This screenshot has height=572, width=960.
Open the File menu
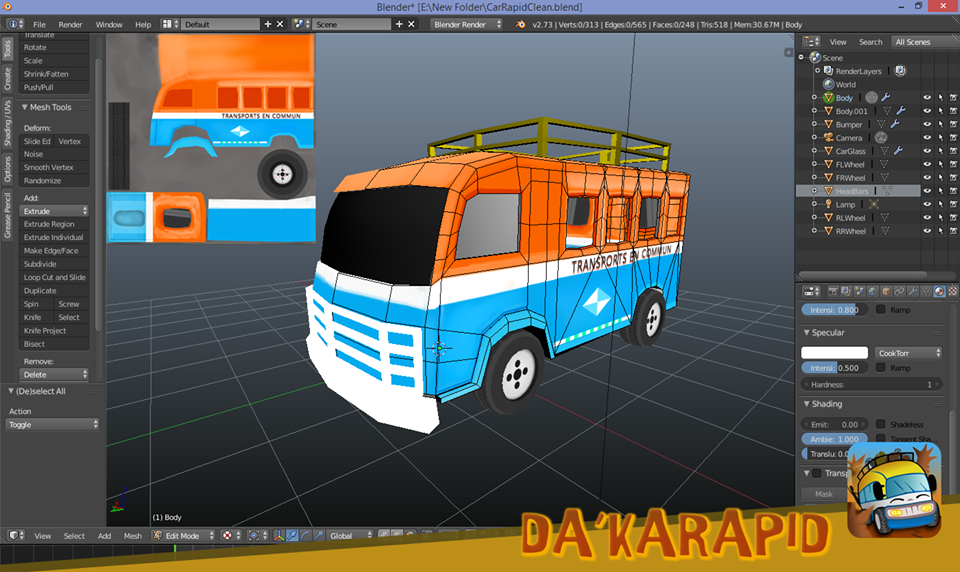coord(39,24)
